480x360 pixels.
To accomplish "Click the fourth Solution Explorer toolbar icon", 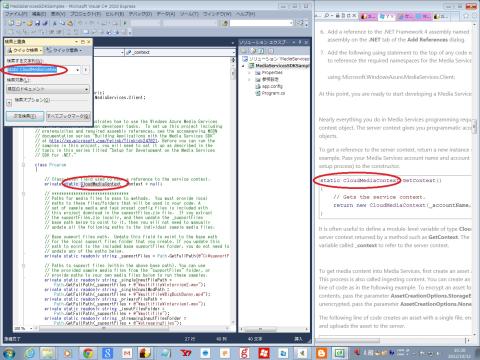I will click(x=270, y=51).
